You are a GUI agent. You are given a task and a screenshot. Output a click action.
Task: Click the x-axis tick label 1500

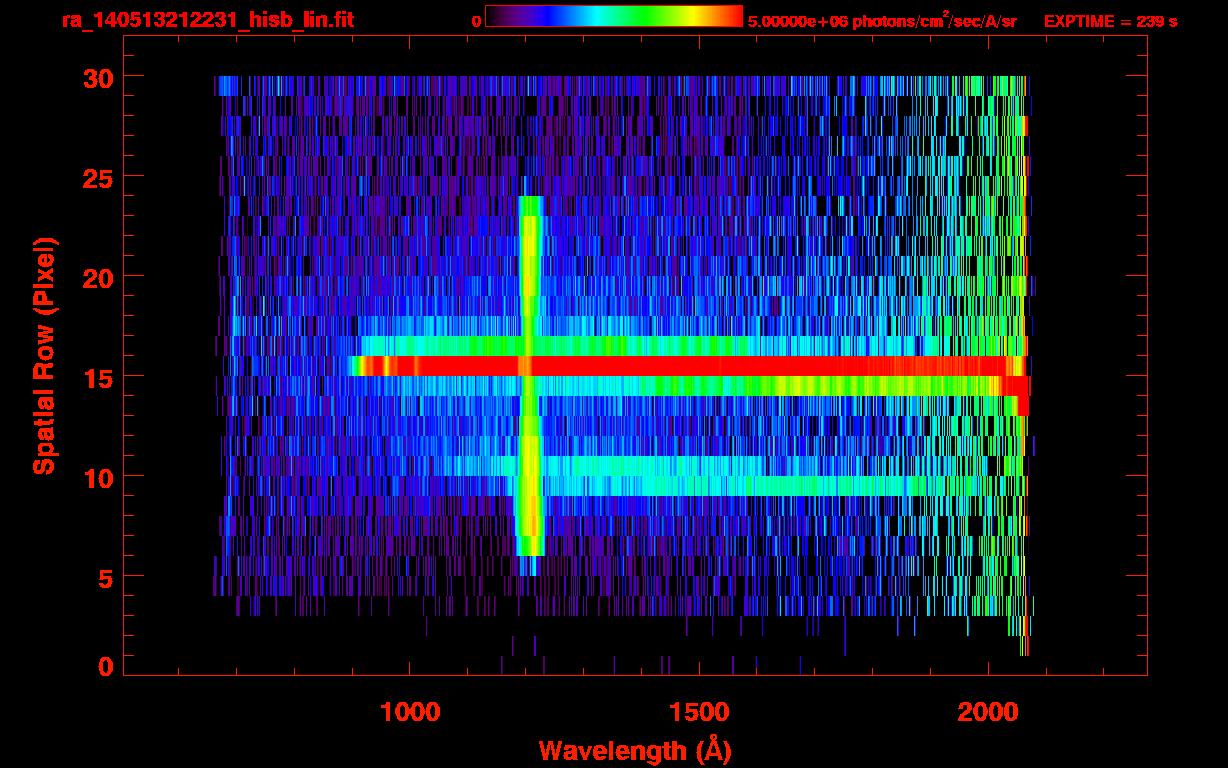pos(698,712)
